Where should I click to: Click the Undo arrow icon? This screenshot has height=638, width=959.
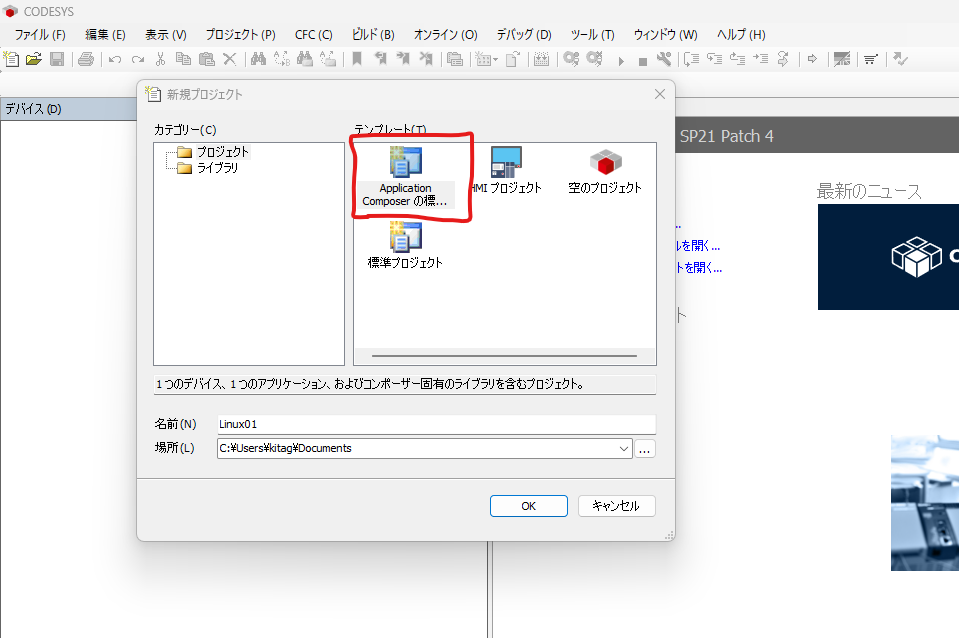coord(115,59)
